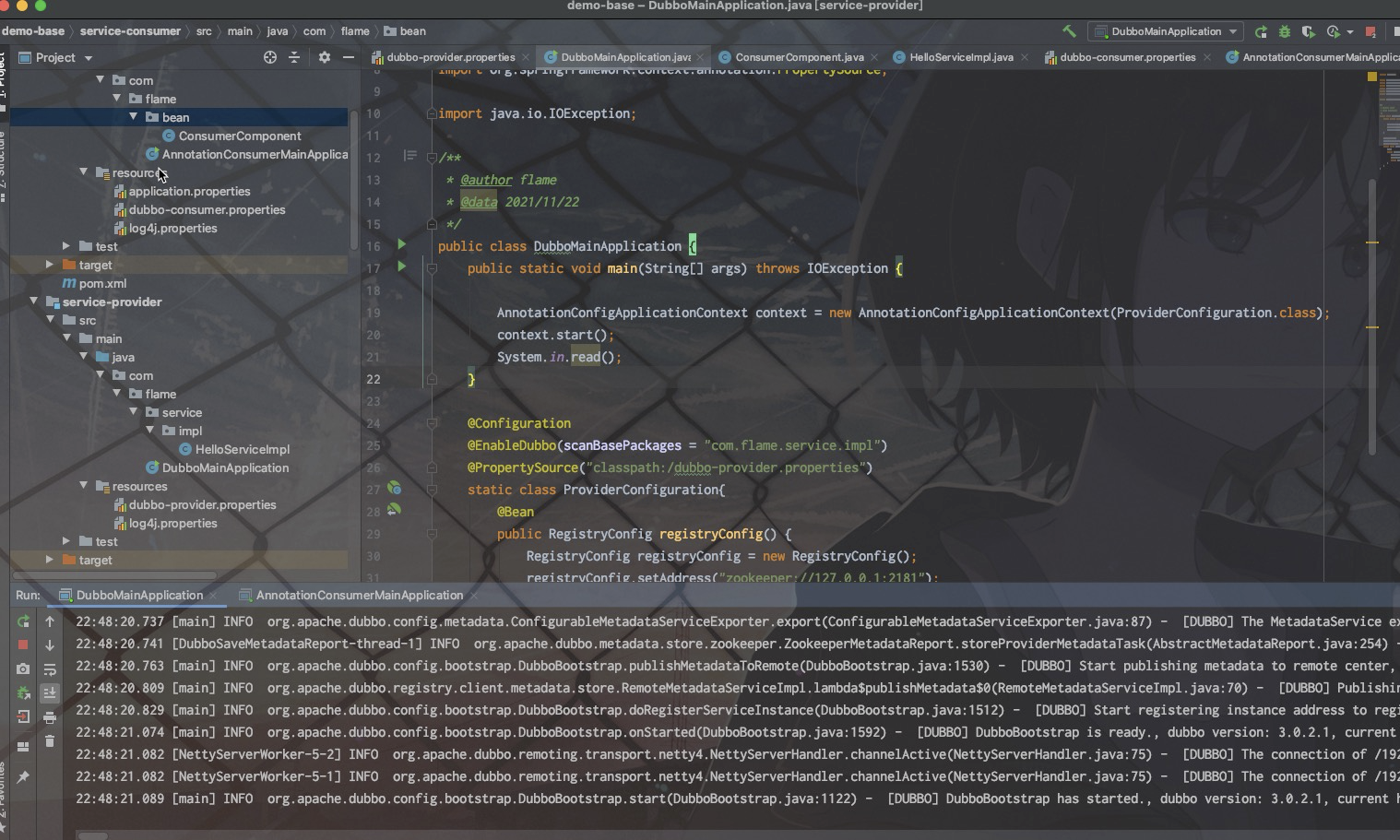Screen dimensions: 1400x840
Task: Jump down the stack trace in the Run console
Action: pyautogui.click(x=50, y=645)
